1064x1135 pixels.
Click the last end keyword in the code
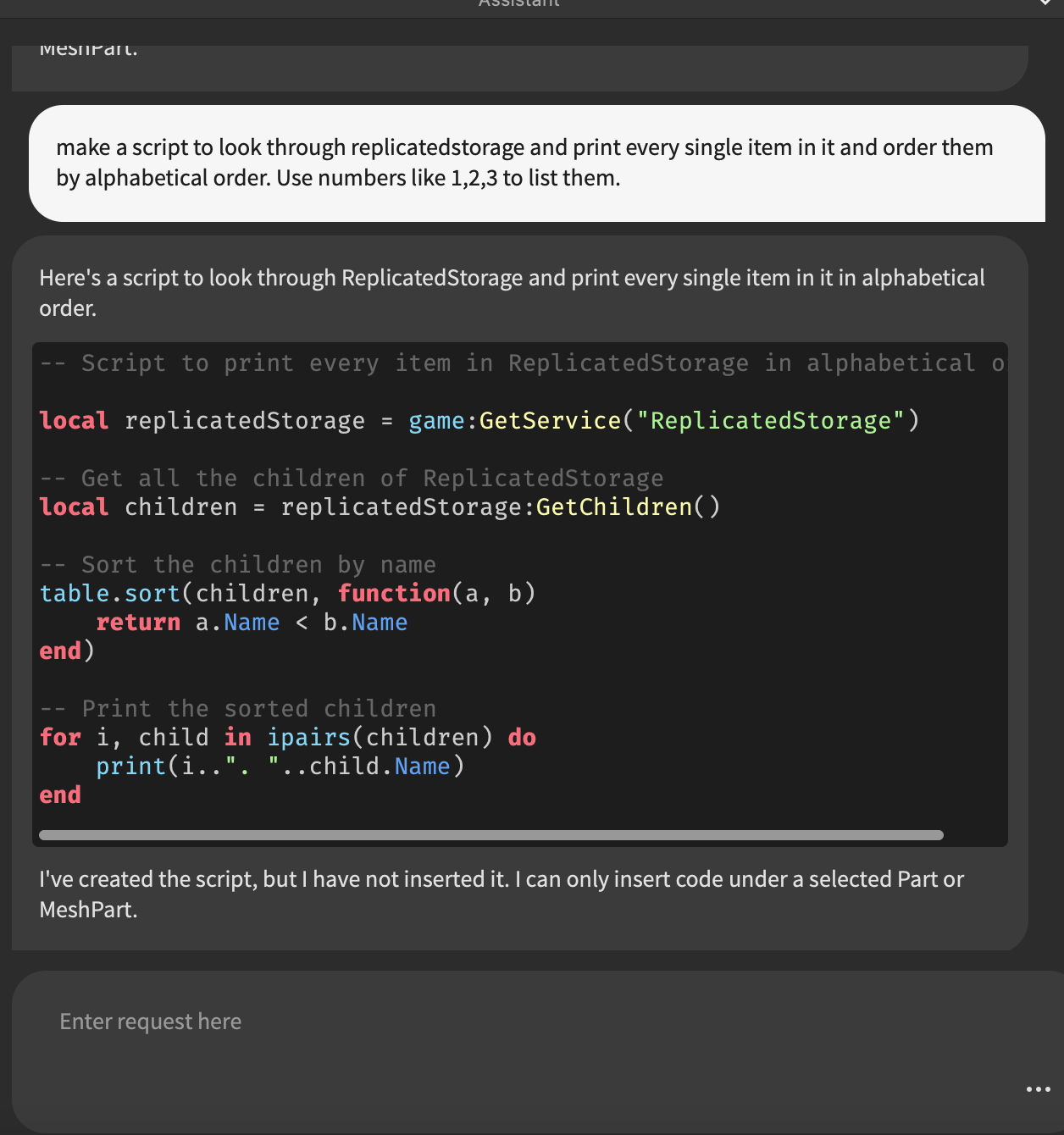[60, 795]
